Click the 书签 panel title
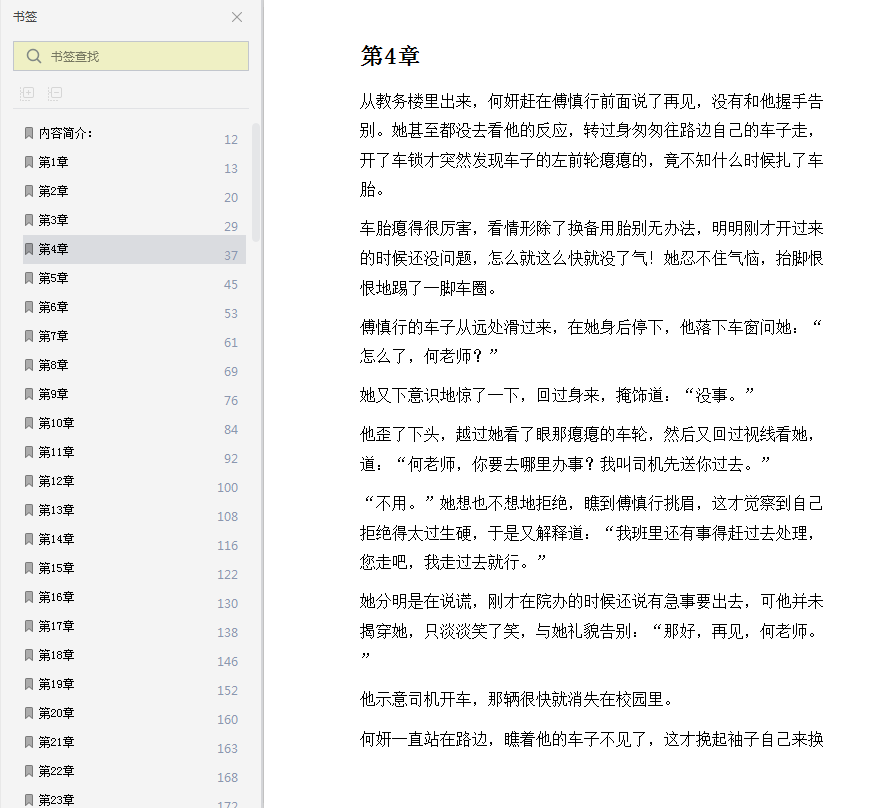This screenshot has width=887, height=808. point(25,17)
